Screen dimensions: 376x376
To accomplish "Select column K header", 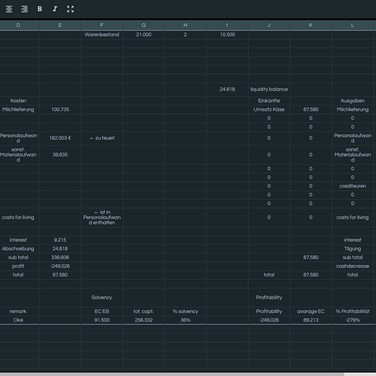I will (x=311, y=25).
